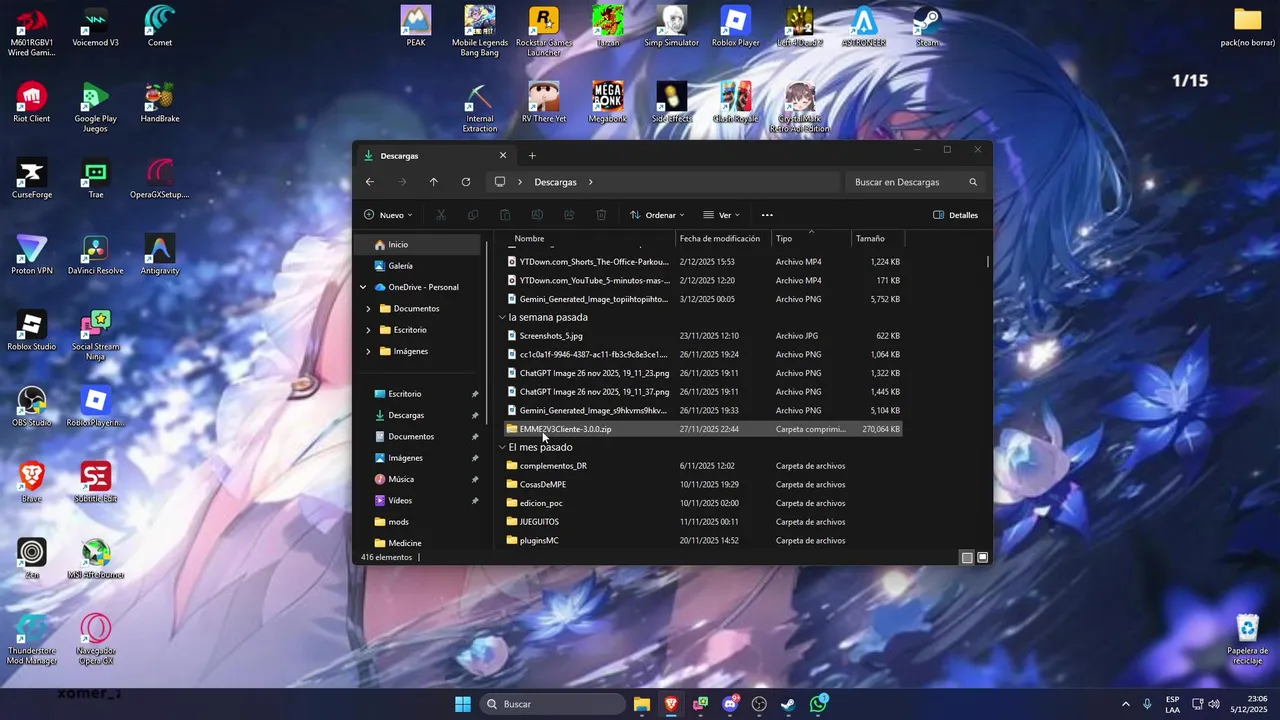Screen dimensions: 1280x720
Task: Collapse the 'la semana pasada' group
Action: [502, 317]
